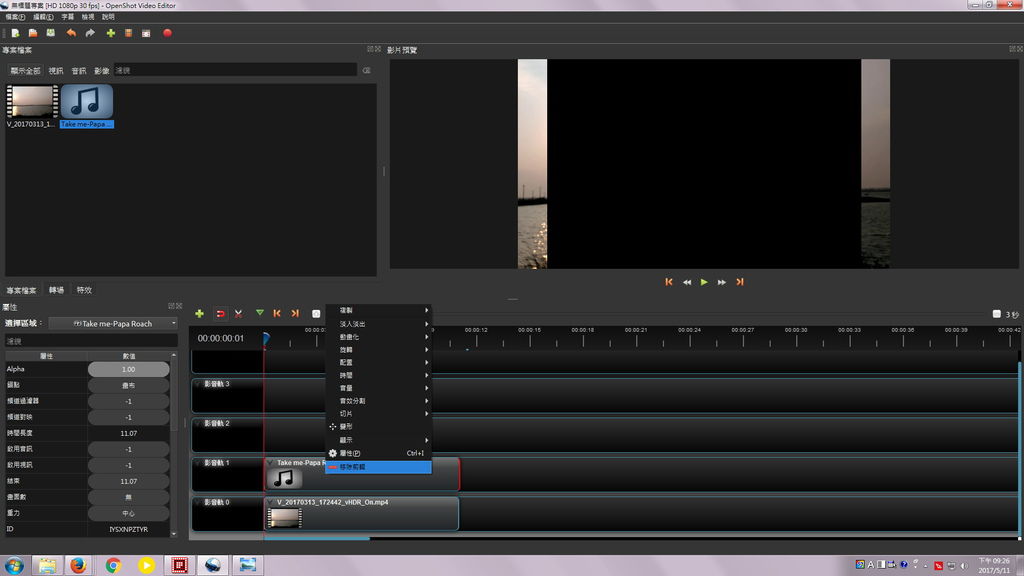The width and height of the screenshot is (1024, 576).
Task: Open the 顯示 display submenu
Action: (x=378, y=440)
